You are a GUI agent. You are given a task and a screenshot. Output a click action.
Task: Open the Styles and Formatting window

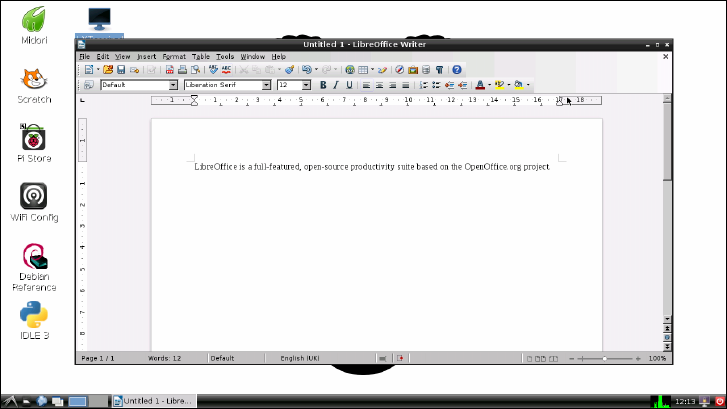click(x=89, y=85)
